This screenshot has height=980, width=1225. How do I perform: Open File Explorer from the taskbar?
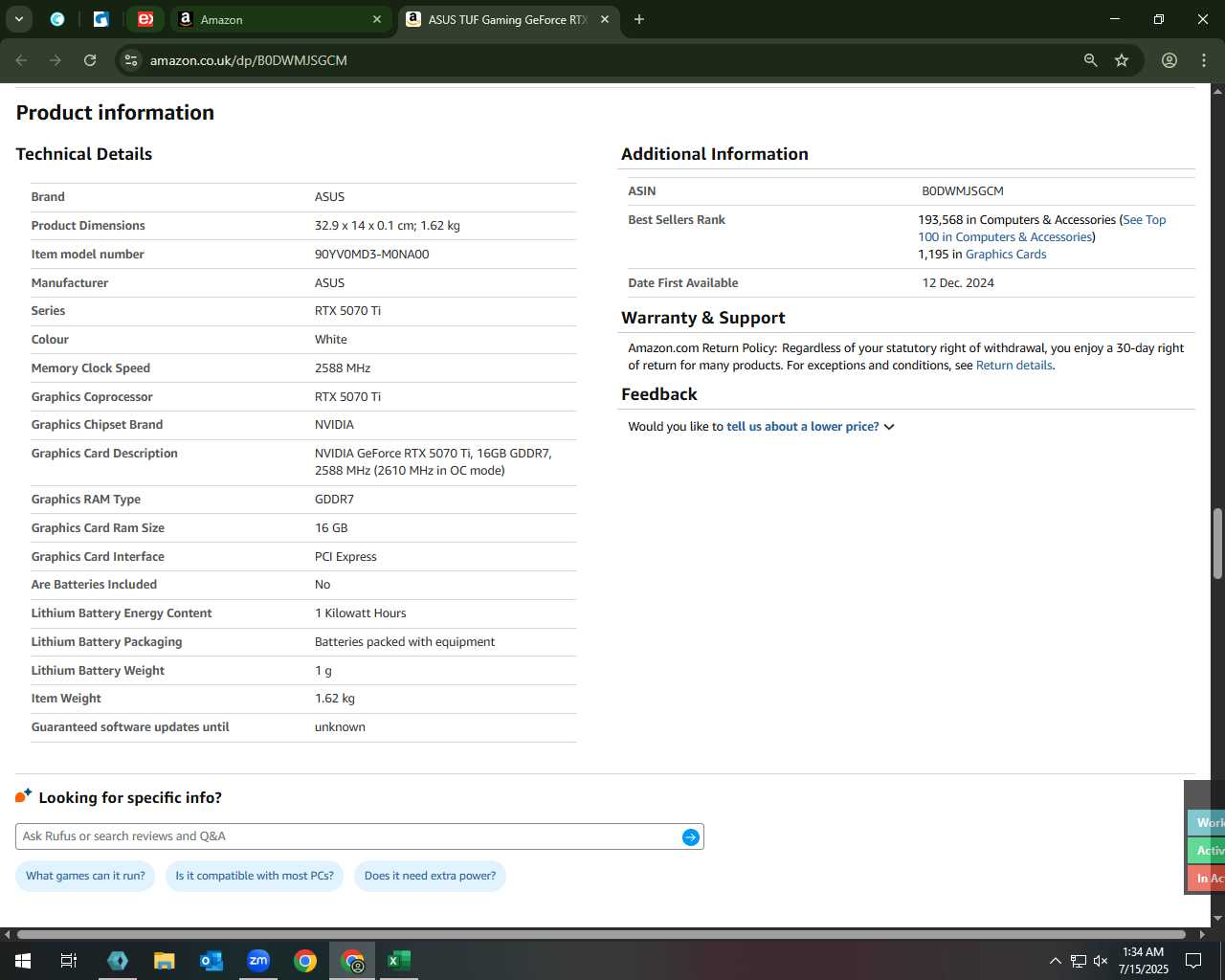[165, 960]
